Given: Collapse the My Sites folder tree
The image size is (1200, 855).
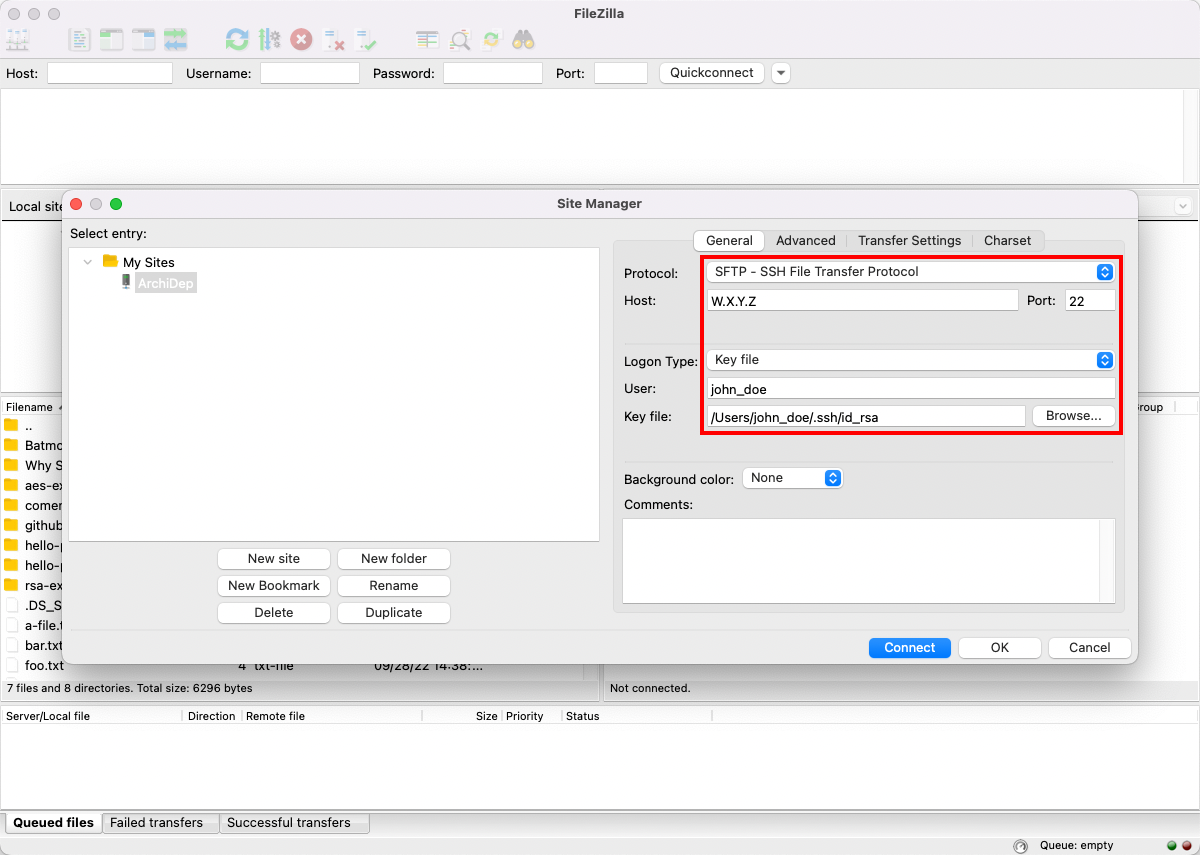Looking at the screenshot, I should [88, 262].
